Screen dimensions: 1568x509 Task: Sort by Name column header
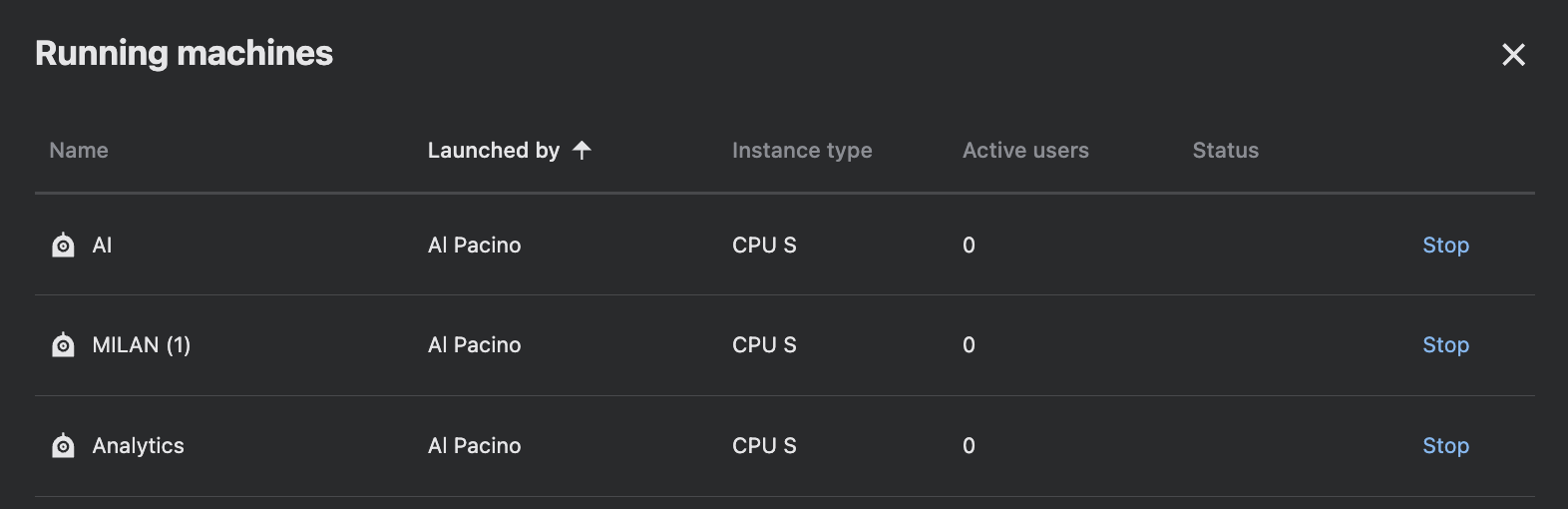pyautogui.click(x=79, y=150)
